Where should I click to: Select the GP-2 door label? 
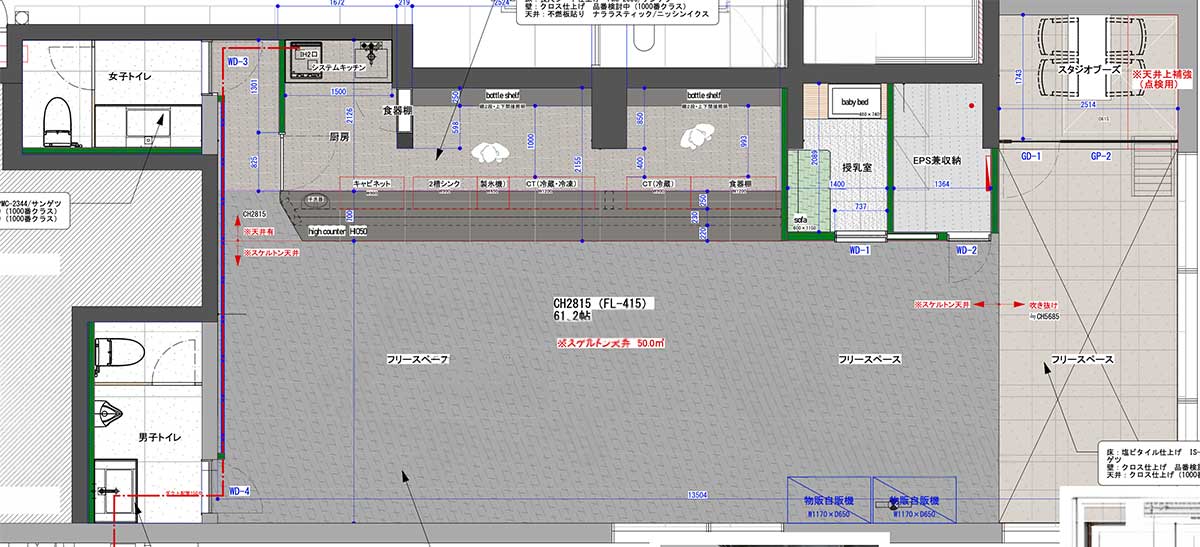click(1101, 157)
